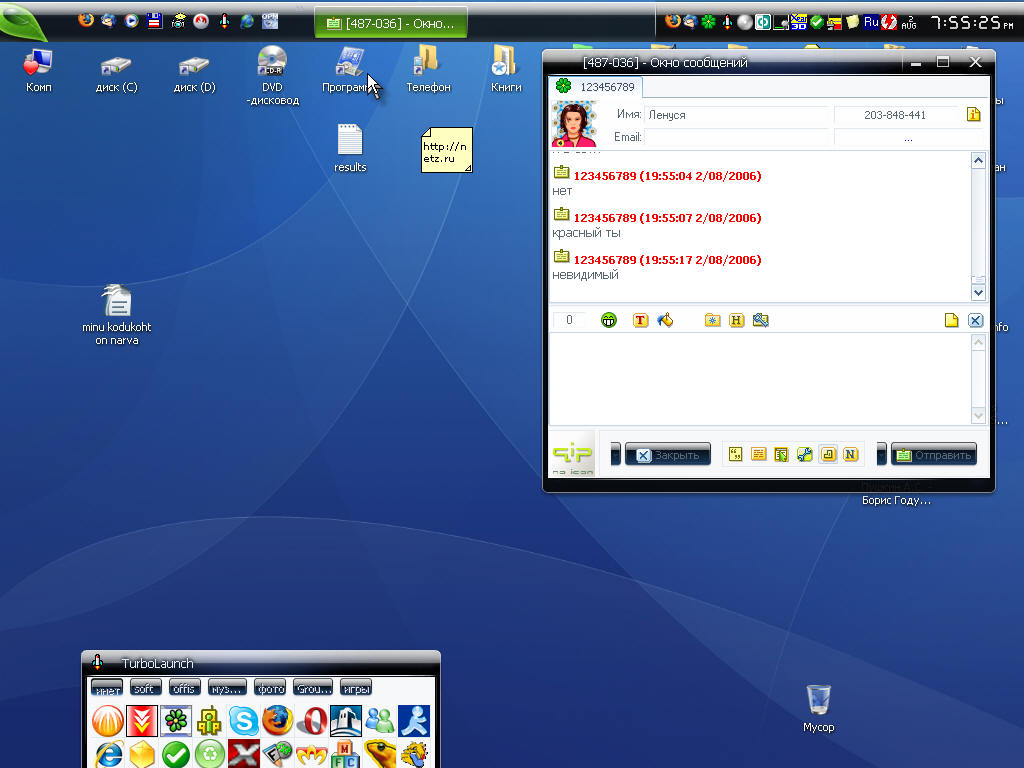The image size is (1024, 768).
Task: Click the paint bucket background color icon
Action: [665, 320]
